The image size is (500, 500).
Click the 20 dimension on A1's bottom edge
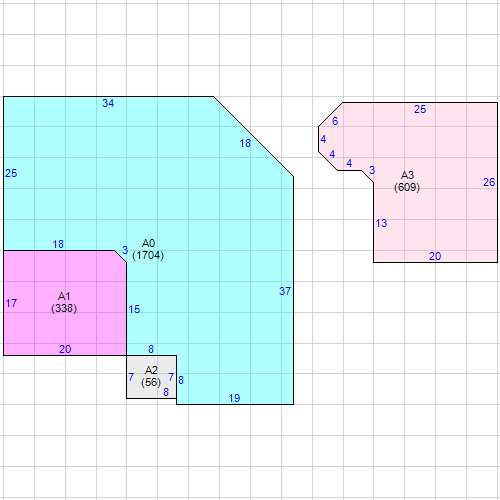click(65, 349)
